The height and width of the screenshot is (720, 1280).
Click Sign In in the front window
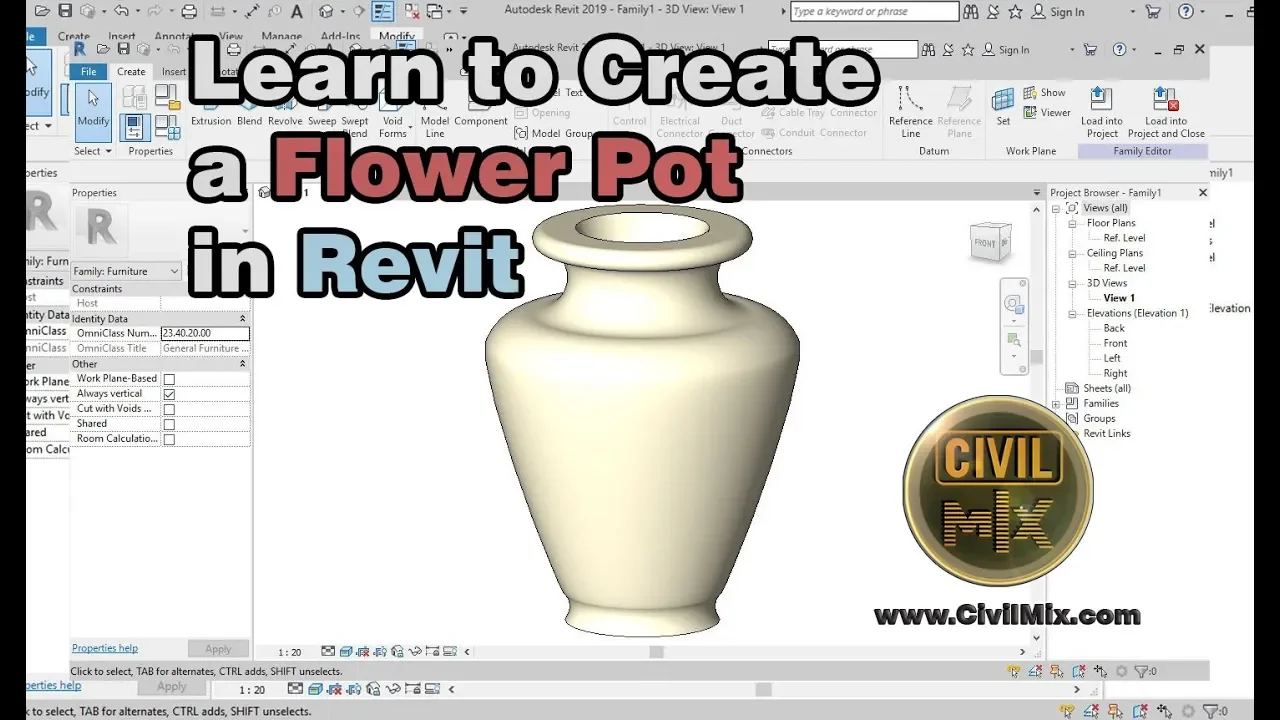(x=1014, y=50)
